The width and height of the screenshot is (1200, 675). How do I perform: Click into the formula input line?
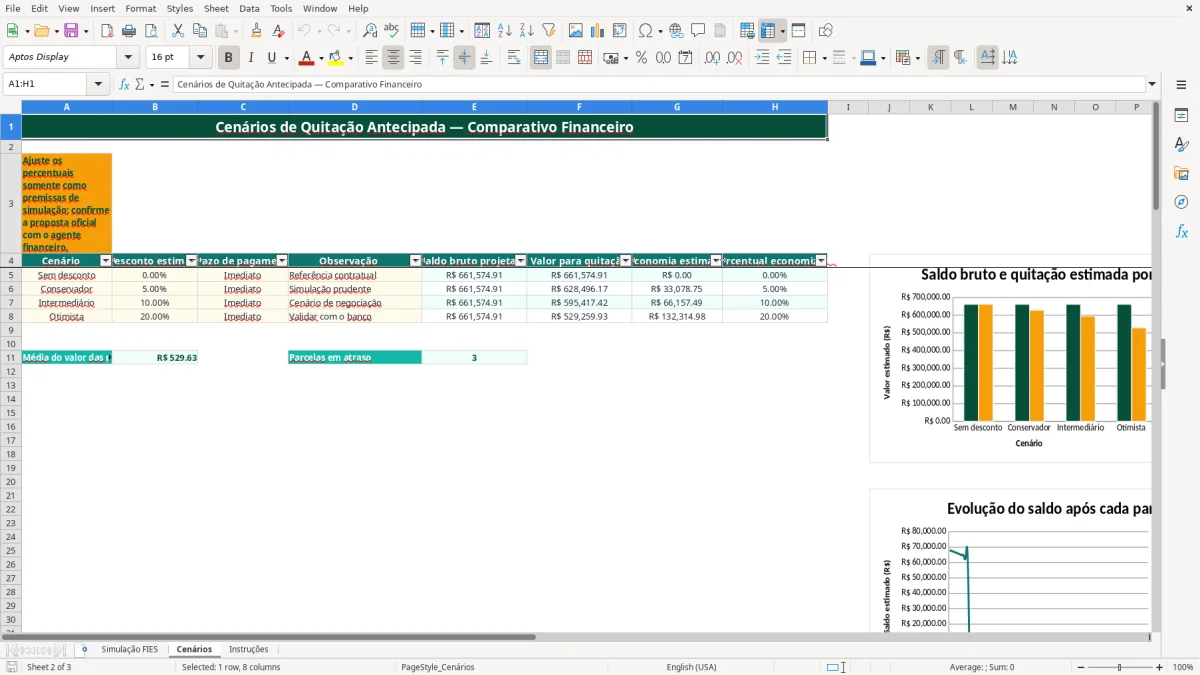pyautogui.click(x=658, y=85)
